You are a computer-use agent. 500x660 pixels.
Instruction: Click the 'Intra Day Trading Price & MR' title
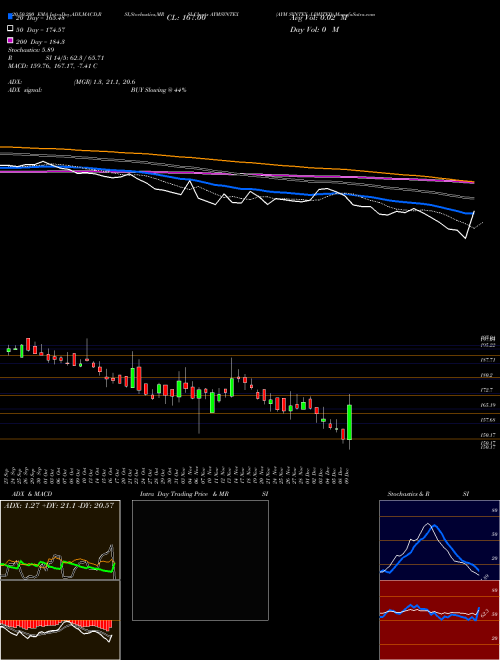(x=184, y=494)
